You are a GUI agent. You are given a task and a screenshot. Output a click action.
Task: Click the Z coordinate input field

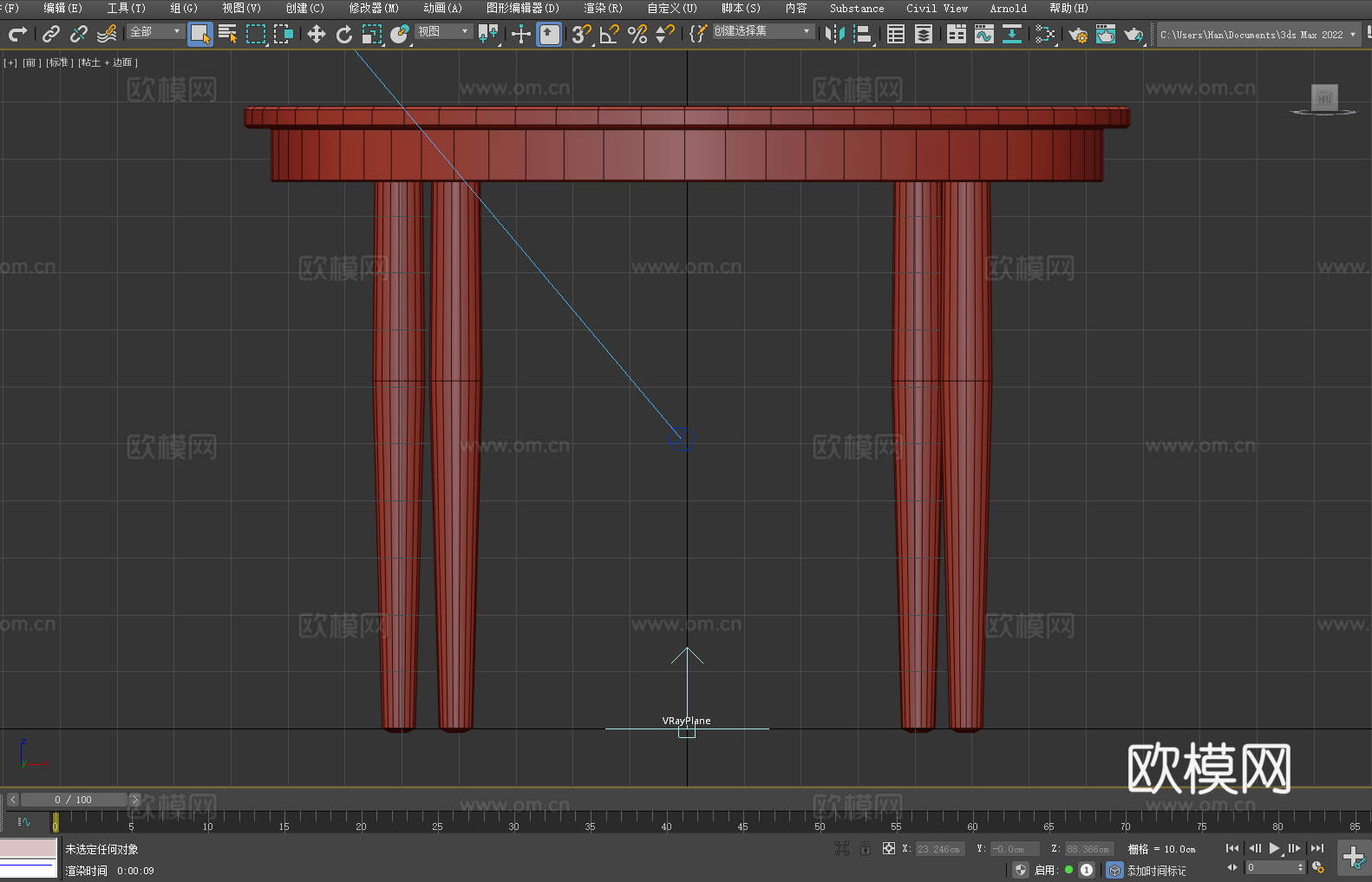pyautogui.click(x=1088, y=849)
